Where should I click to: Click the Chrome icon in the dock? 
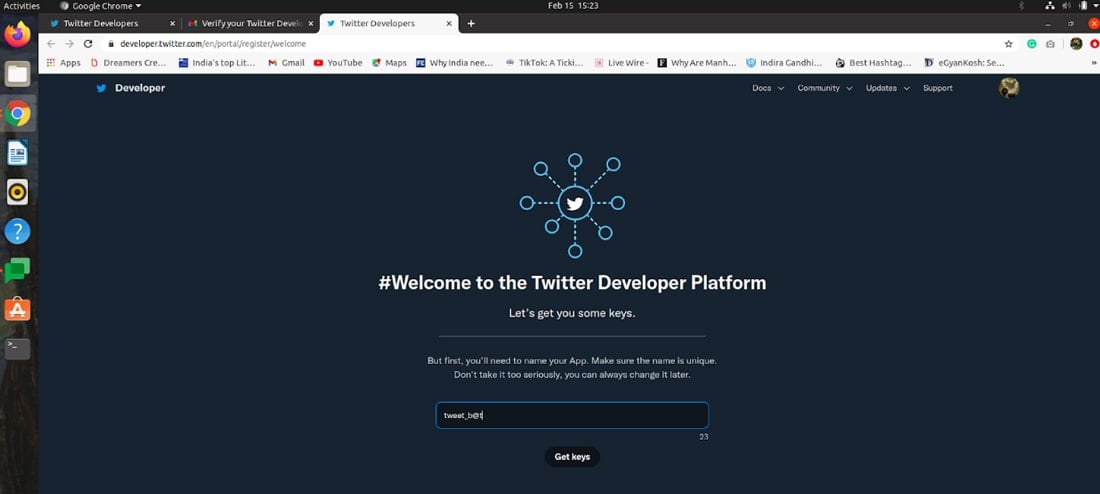(x=18, y=113)
